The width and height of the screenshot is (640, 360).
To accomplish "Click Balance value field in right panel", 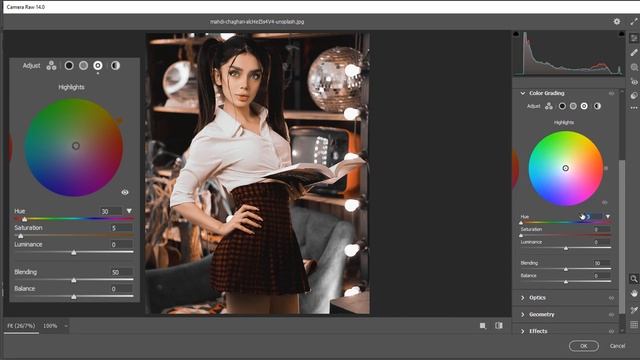I will pyautogui.click(x=601, y=276).
